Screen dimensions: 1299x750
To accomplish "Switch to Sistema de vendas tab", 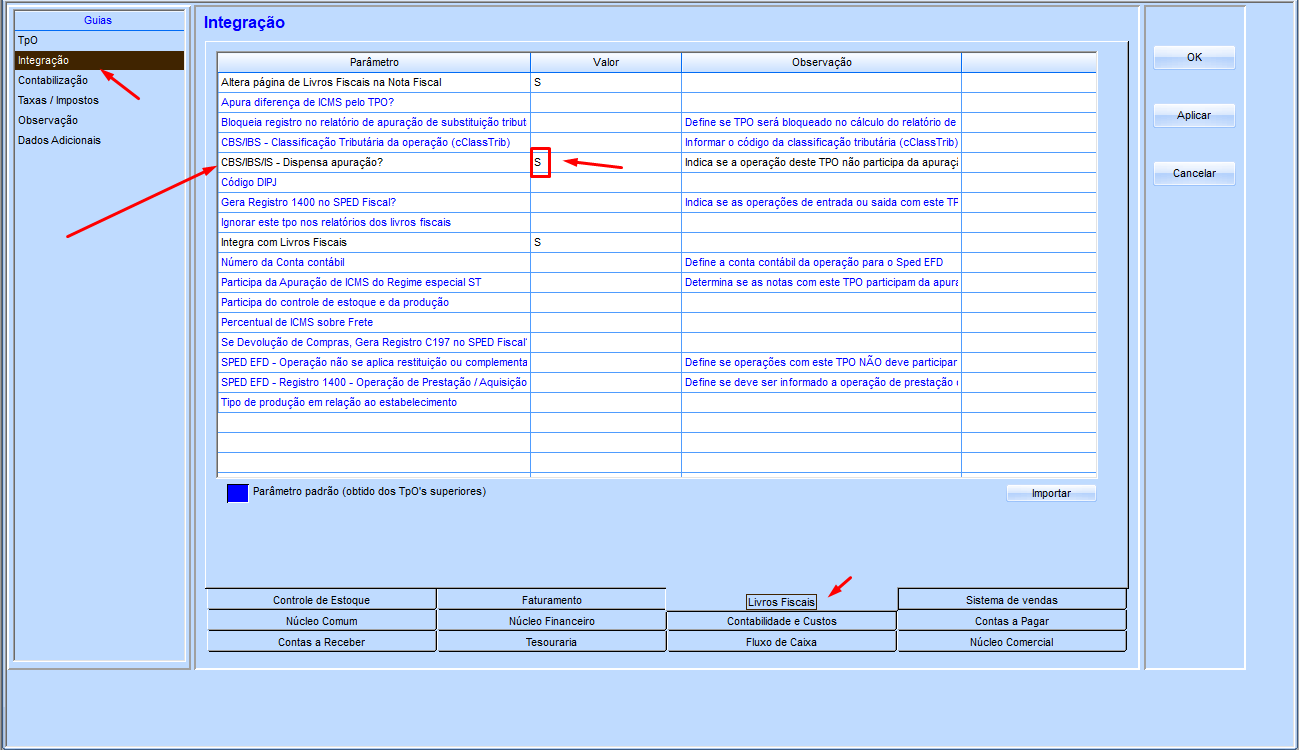I will (x=1011, y=600).
